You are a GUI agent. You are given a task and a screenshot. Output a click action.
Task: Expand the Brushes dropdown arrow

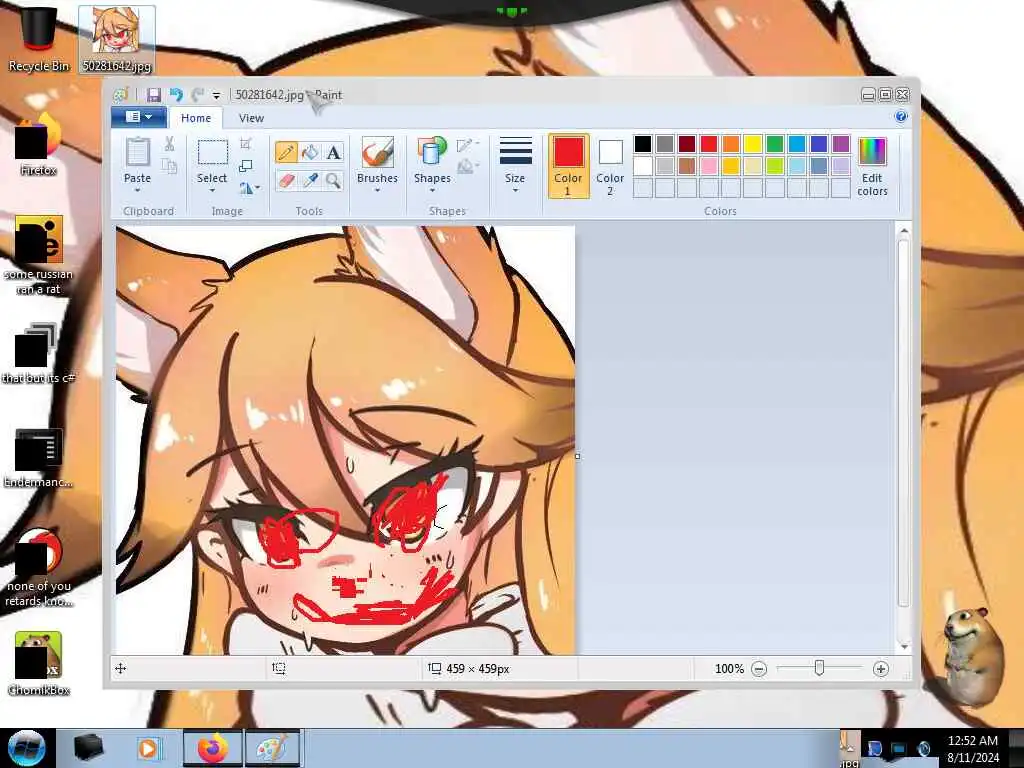point(377,190)
